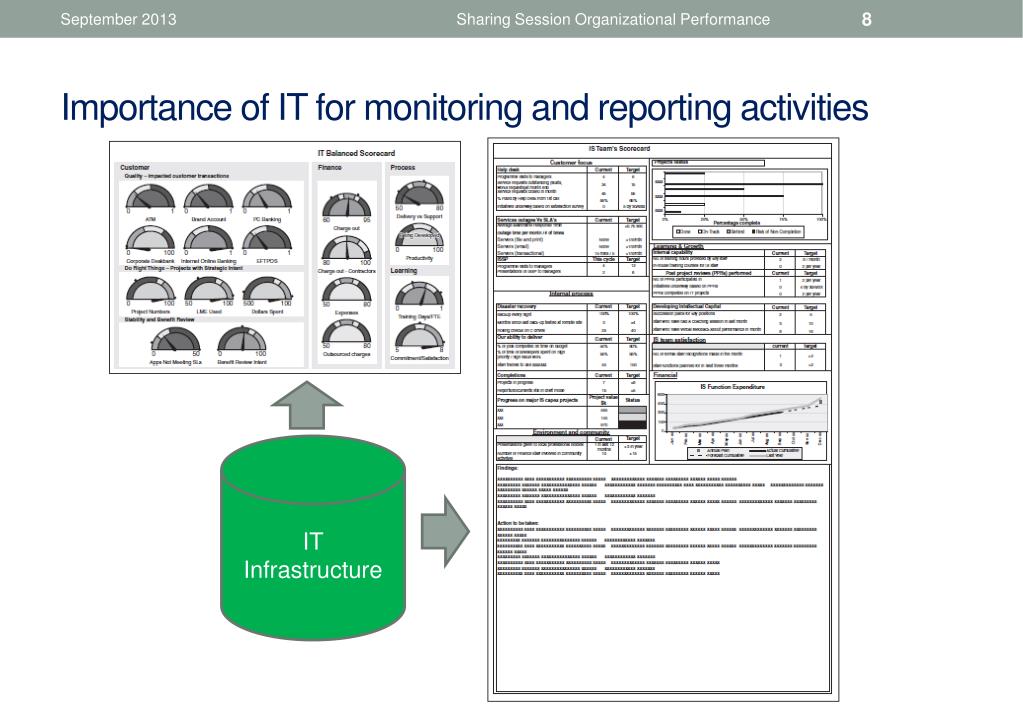Click the Commitment/Satisfaction gauge
Viewport: 1023px width, 708px height.
pos(420,338)
